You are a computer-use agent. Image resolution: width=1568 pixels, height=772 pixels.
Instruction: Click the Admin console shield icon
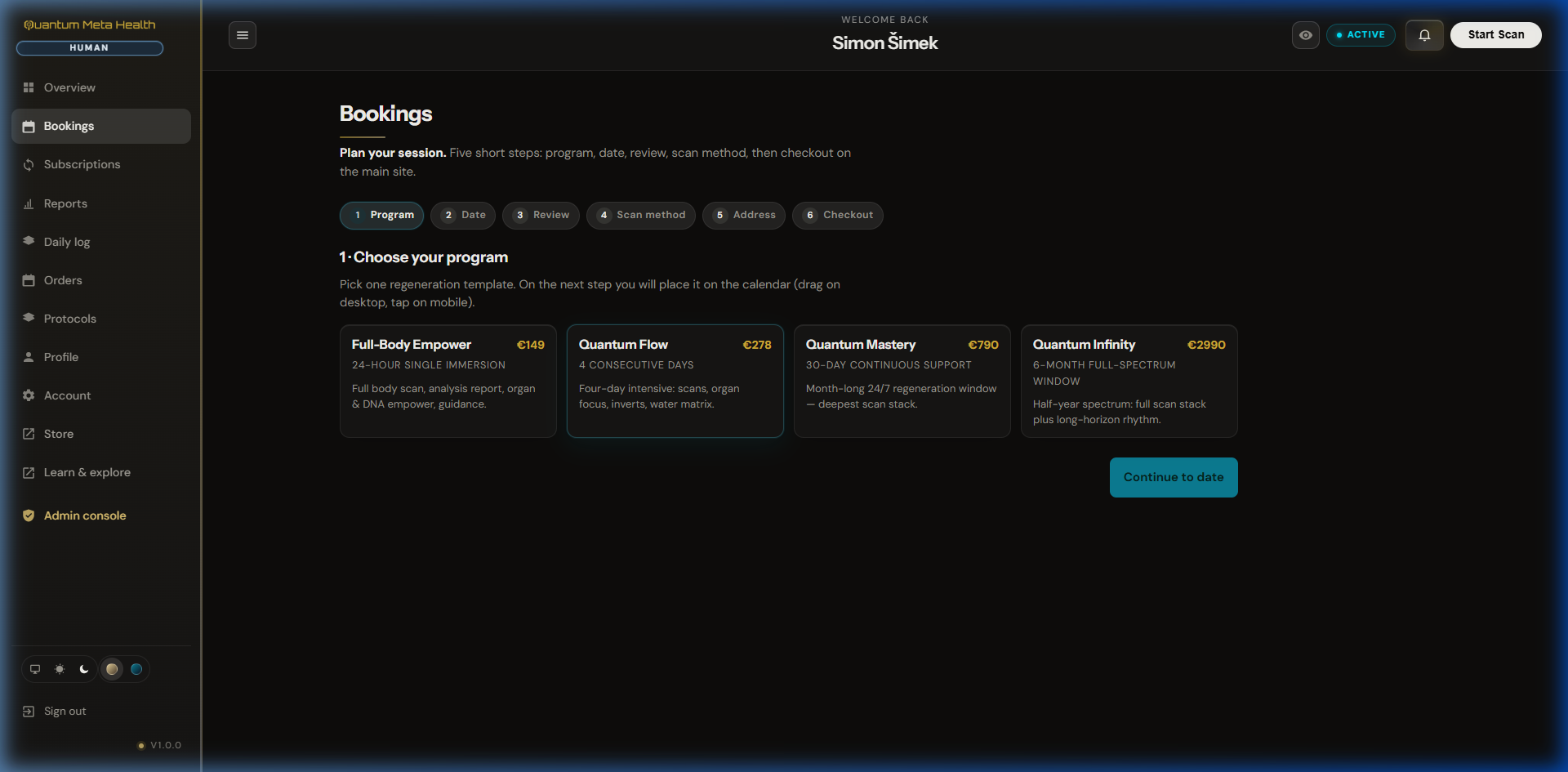(29, 515)
